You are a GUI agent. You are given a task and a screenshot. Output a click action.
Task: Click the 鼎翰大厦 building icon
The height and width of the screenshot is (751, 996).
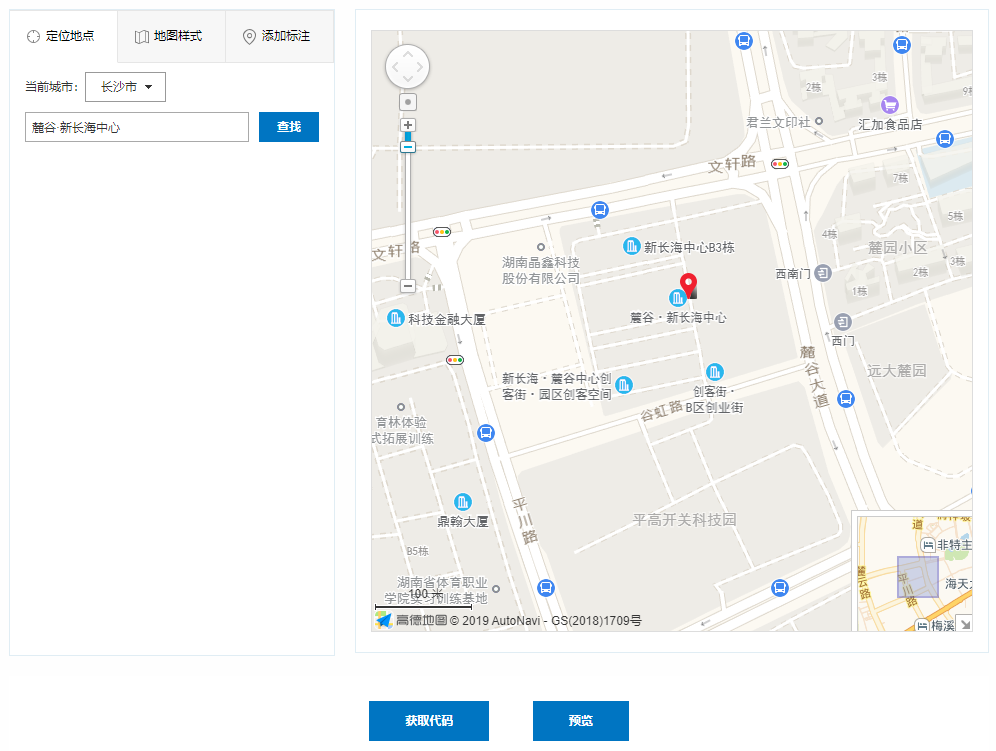(463, 502)
